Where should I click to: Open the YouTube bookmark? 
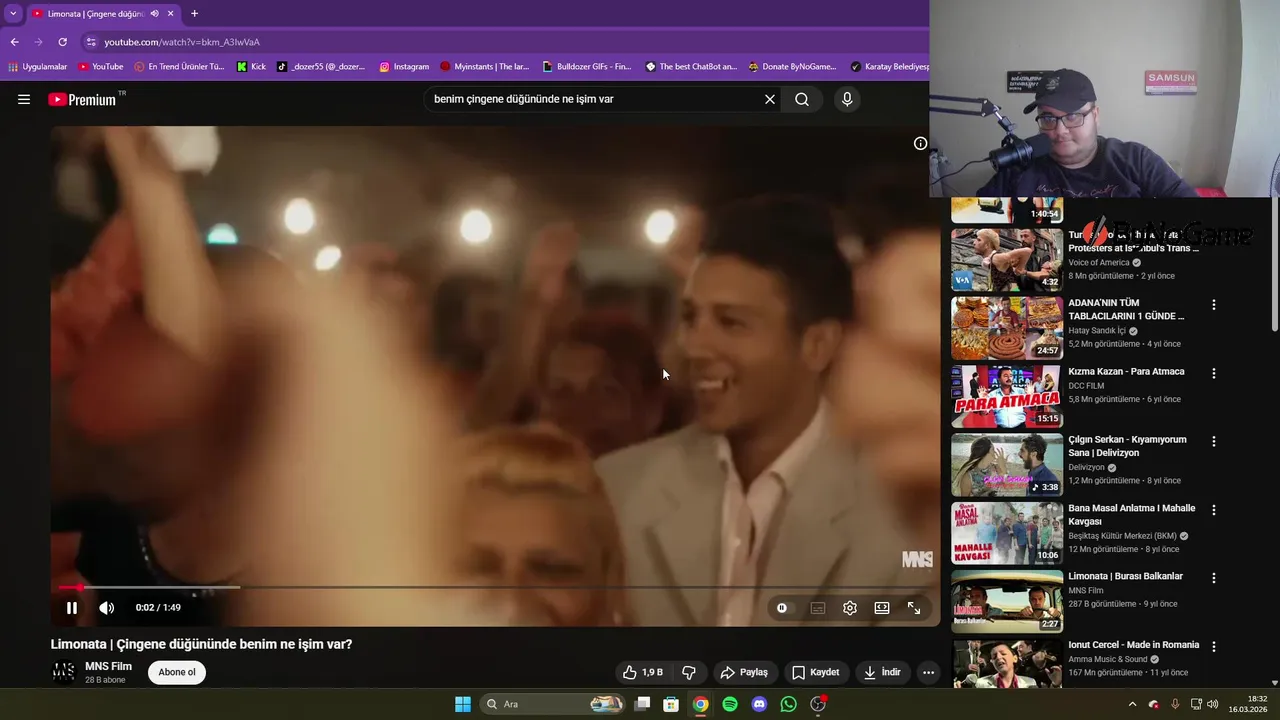pos(100,67)
